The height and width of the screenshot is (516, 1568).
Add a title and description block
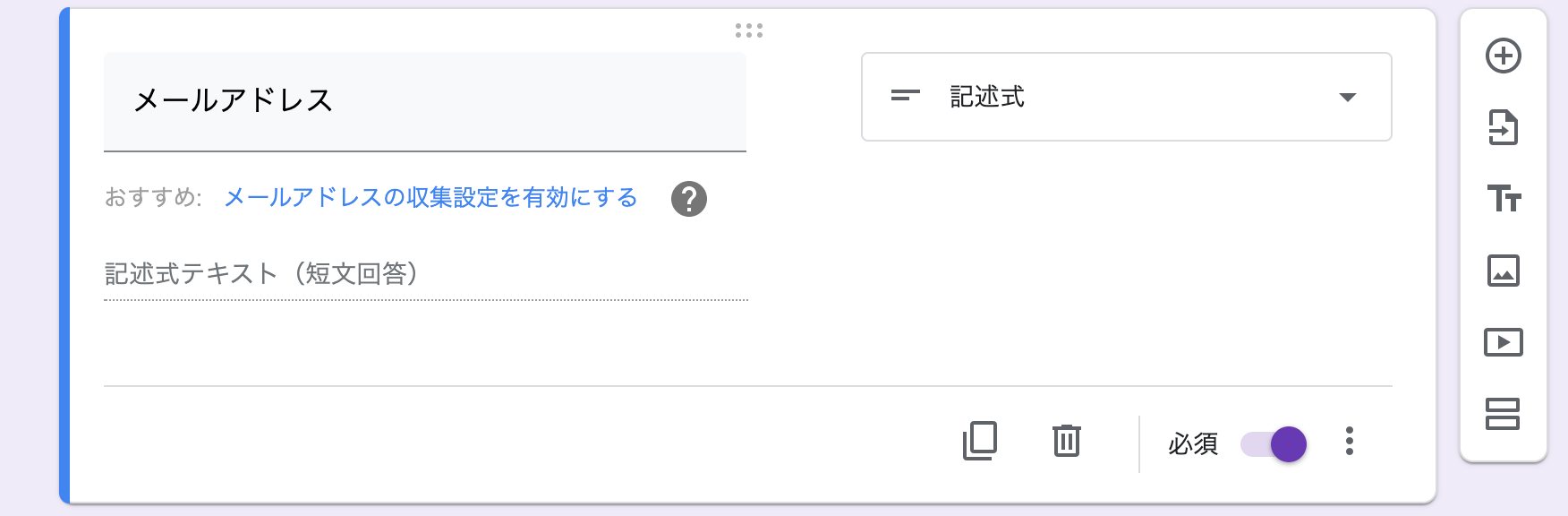1504,198
